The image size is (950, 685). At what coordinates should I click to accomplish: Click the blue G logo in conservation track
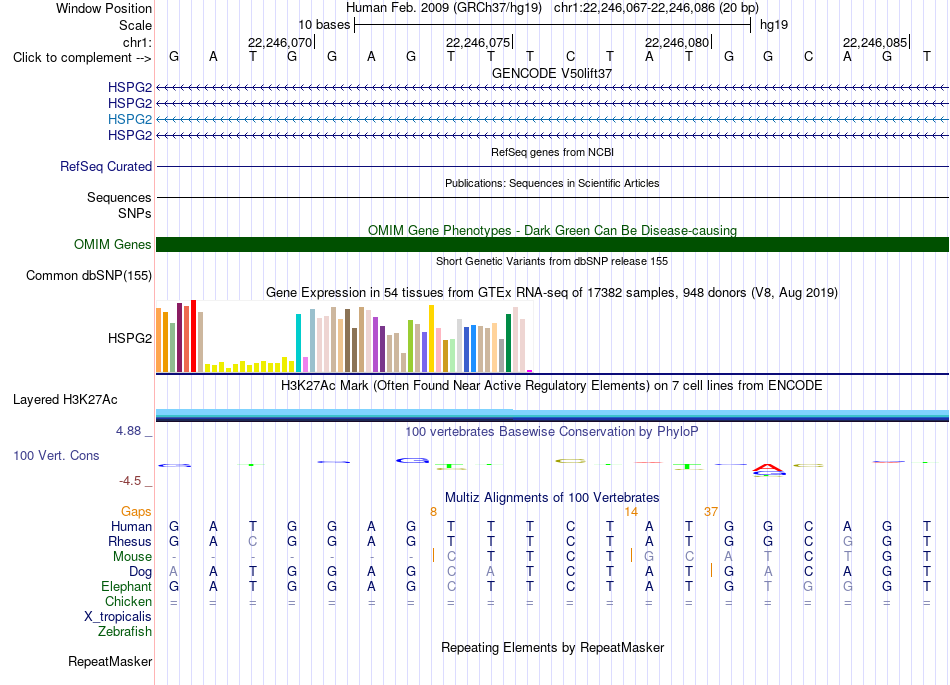click(x=413, y=461)
